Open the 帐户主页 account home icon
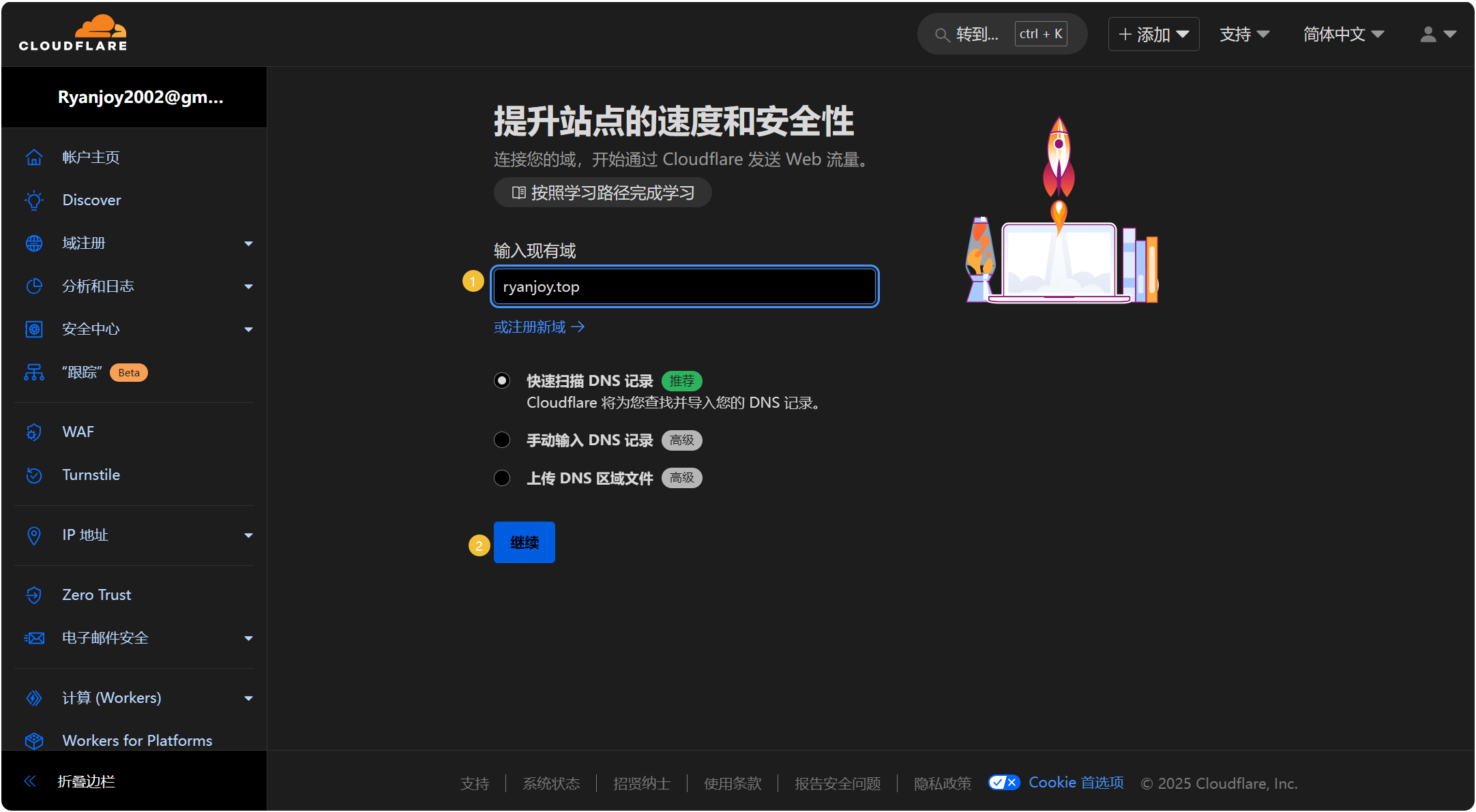Image resolution: width=1476 pixels, height=812 pixels. (34, 157)
